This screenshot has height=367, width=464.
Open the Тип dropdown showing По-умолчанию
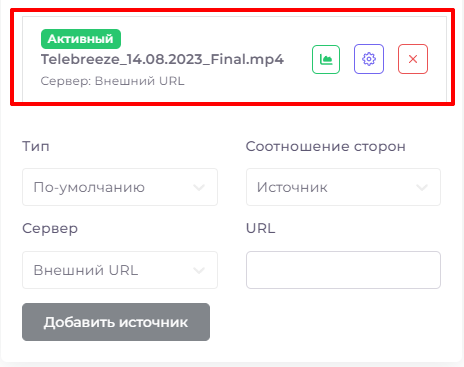coord(120,187)
